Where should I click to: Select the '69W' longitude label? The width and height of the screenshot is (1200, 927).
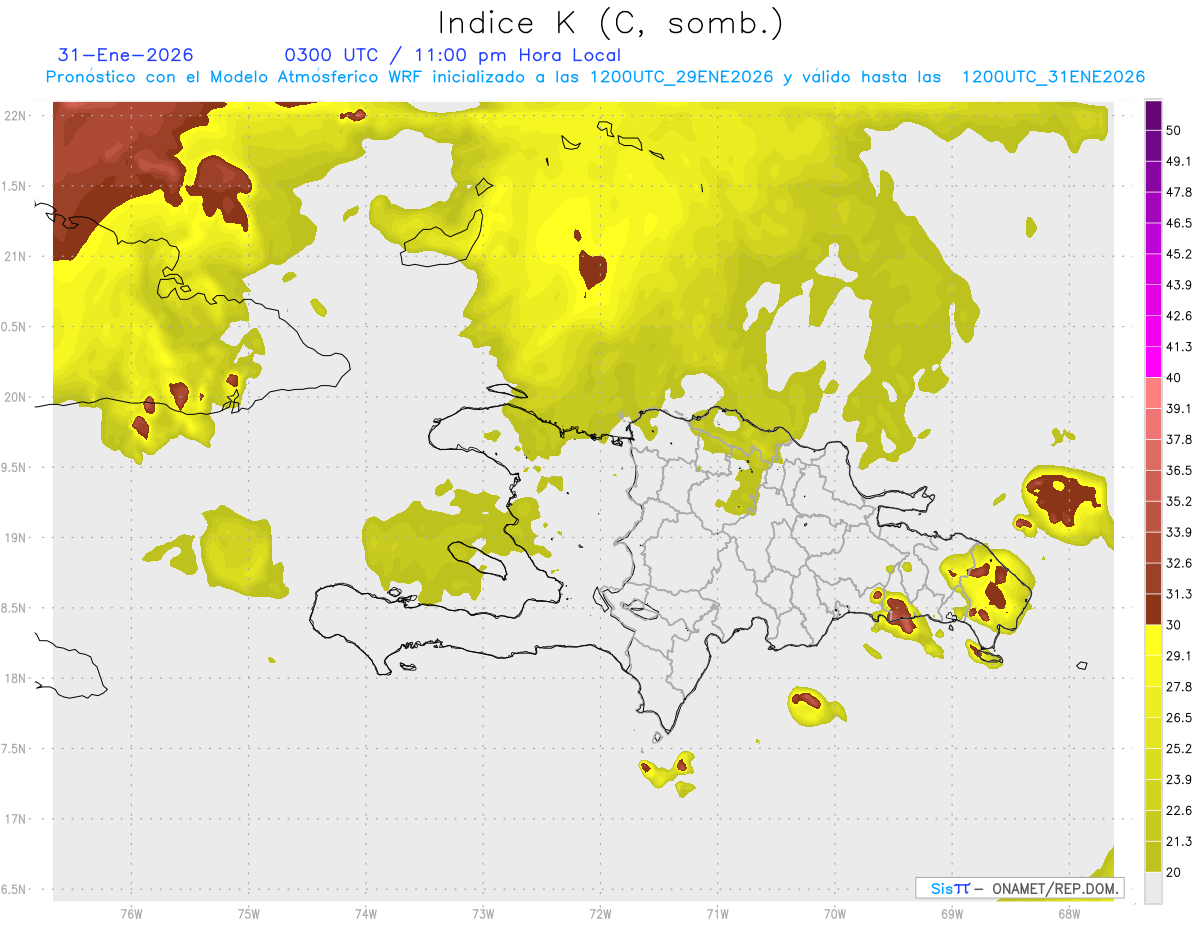[x=951, y=913]
